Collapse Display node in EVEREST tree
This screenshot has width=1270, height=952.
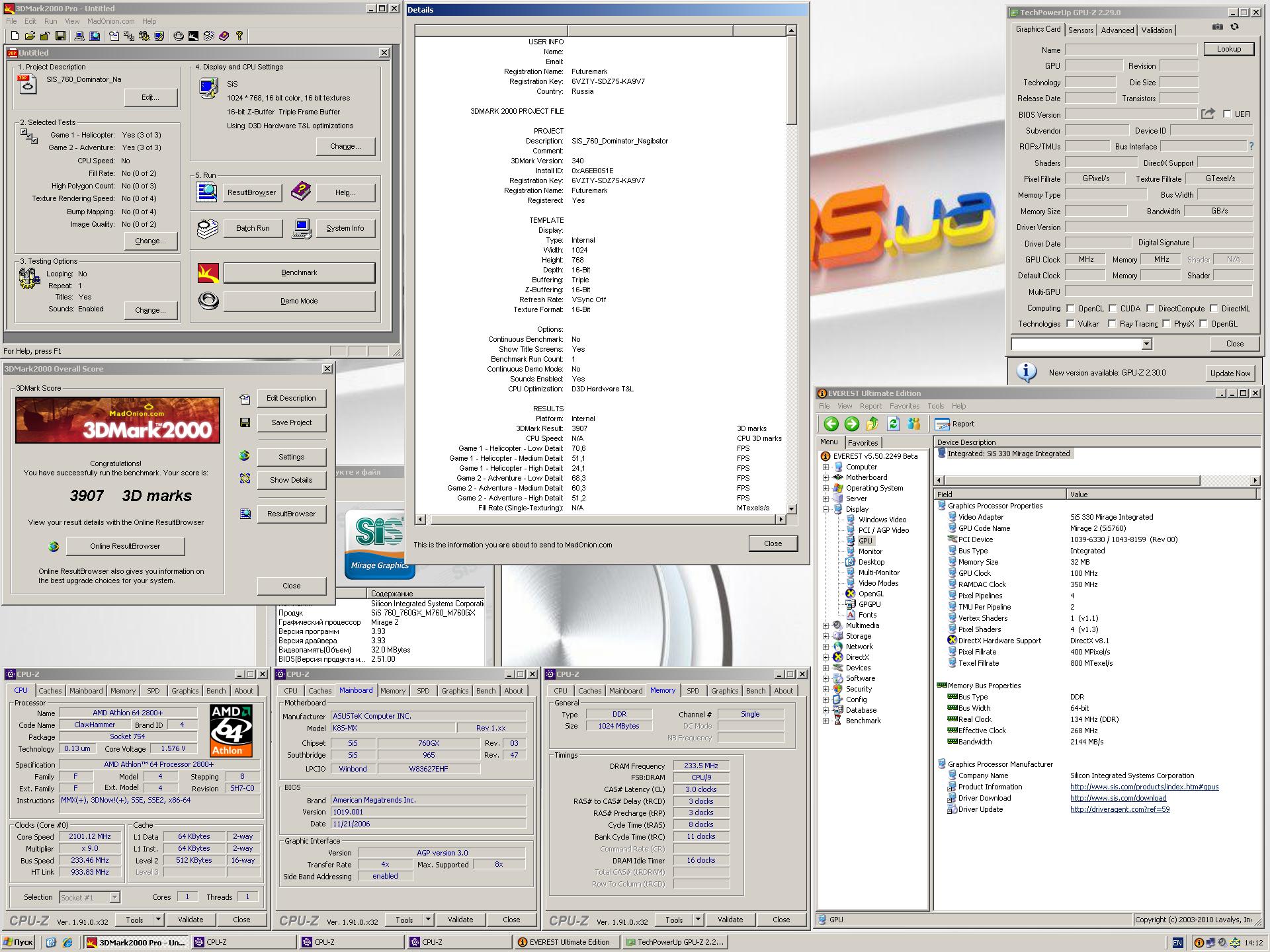pos(825,509)
